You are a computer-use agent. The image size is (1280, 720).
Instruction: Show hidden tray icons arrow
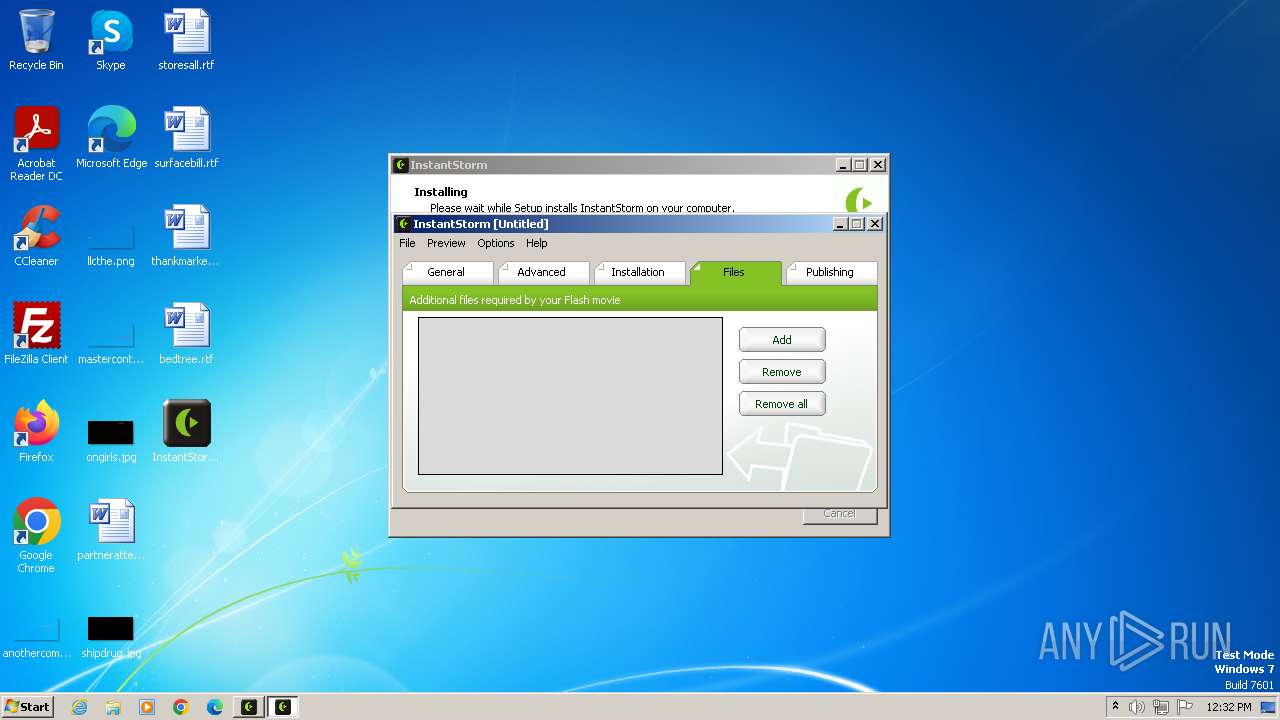(1115, 706)
